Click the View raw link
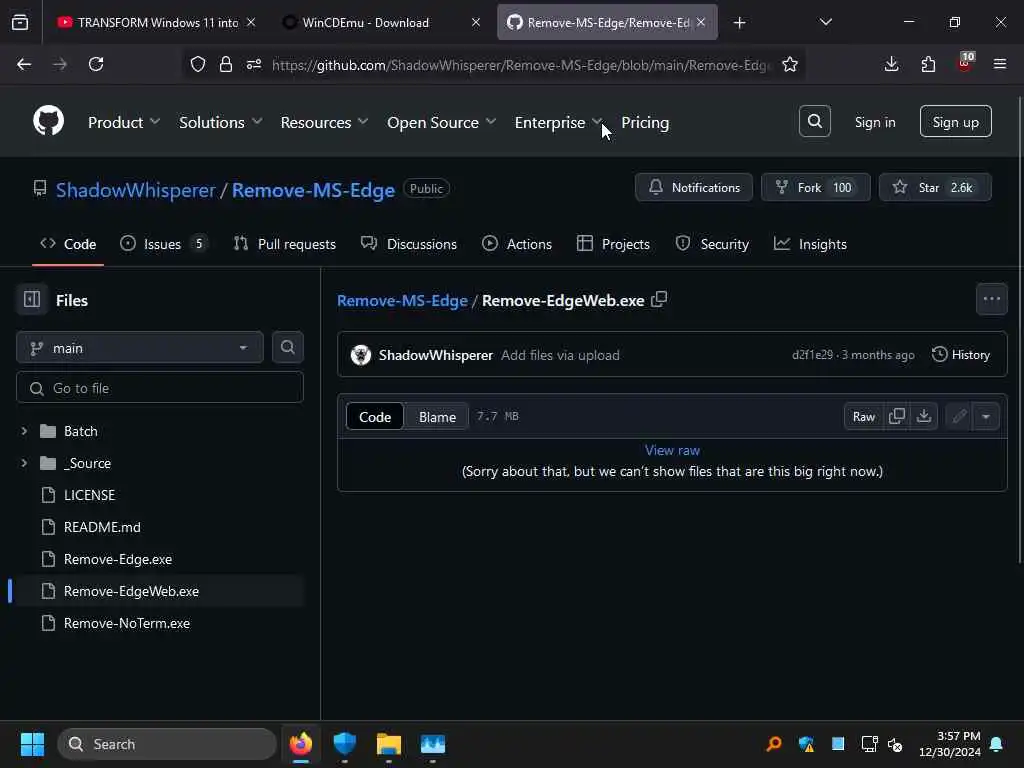This screenshot has width=1024, height=768. (x=672, y=450)
